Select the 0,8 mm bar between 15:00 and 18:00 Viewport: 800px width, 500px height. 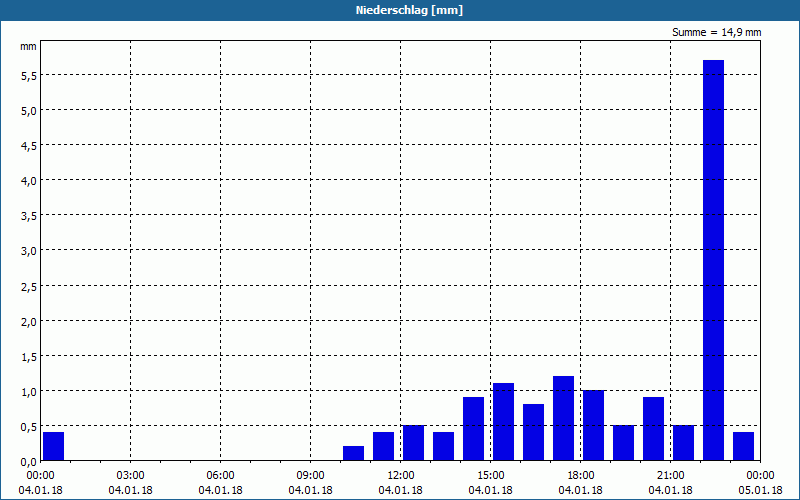(x=534, y=432)
